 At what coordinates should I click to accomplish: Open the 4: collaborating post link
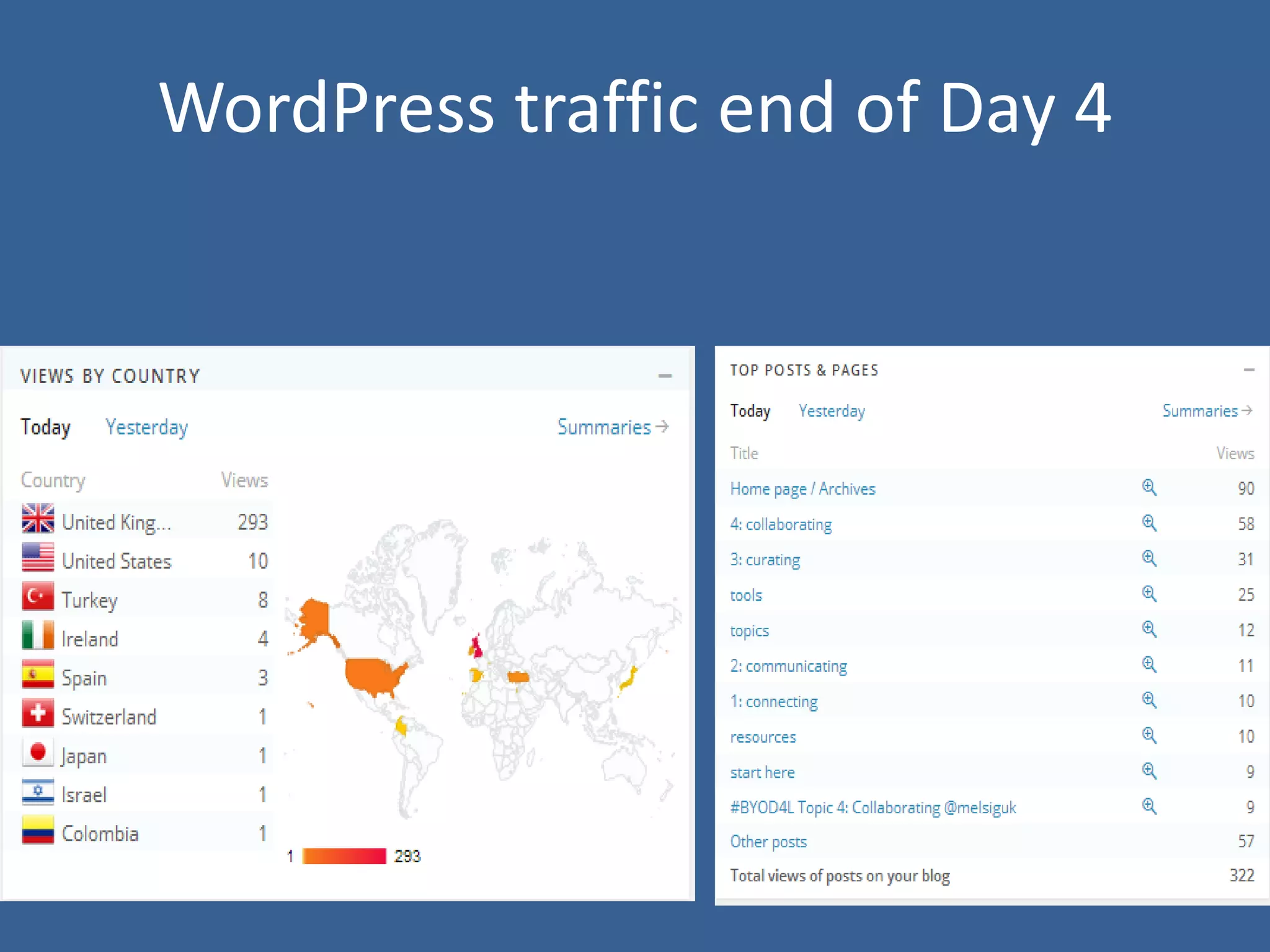point(781,524)
